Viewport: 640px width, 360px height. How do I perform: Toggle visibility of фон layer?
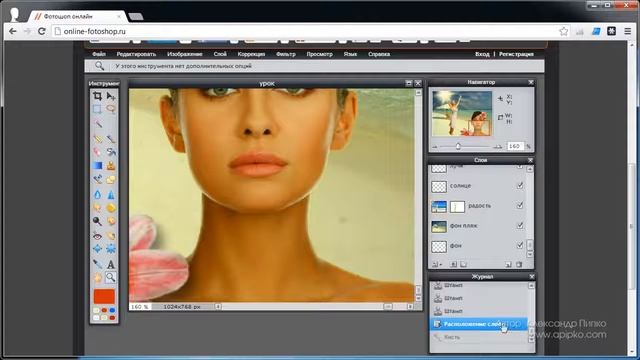(520, 245)
